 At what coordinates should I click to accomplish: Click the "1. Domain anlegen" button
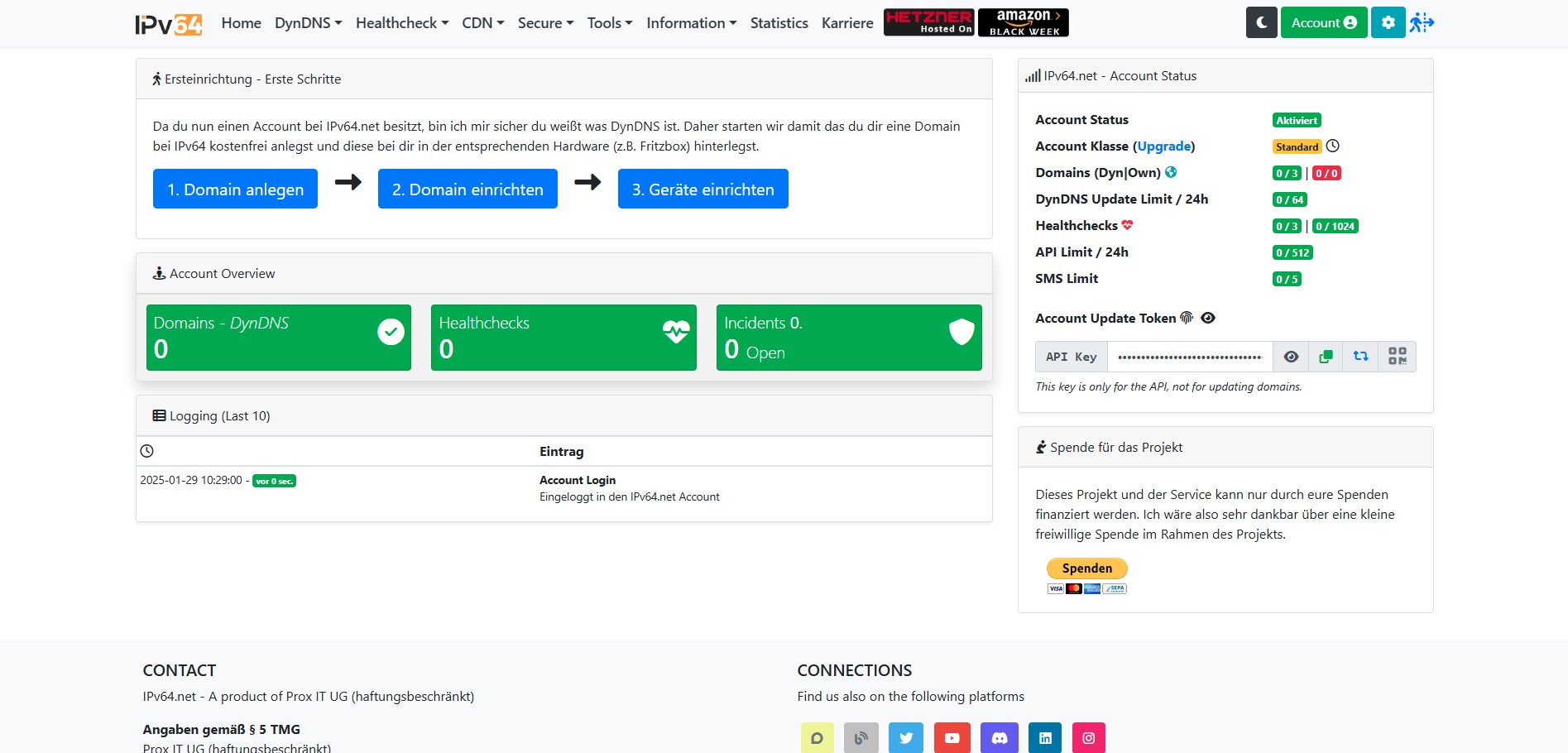(235, 189)
